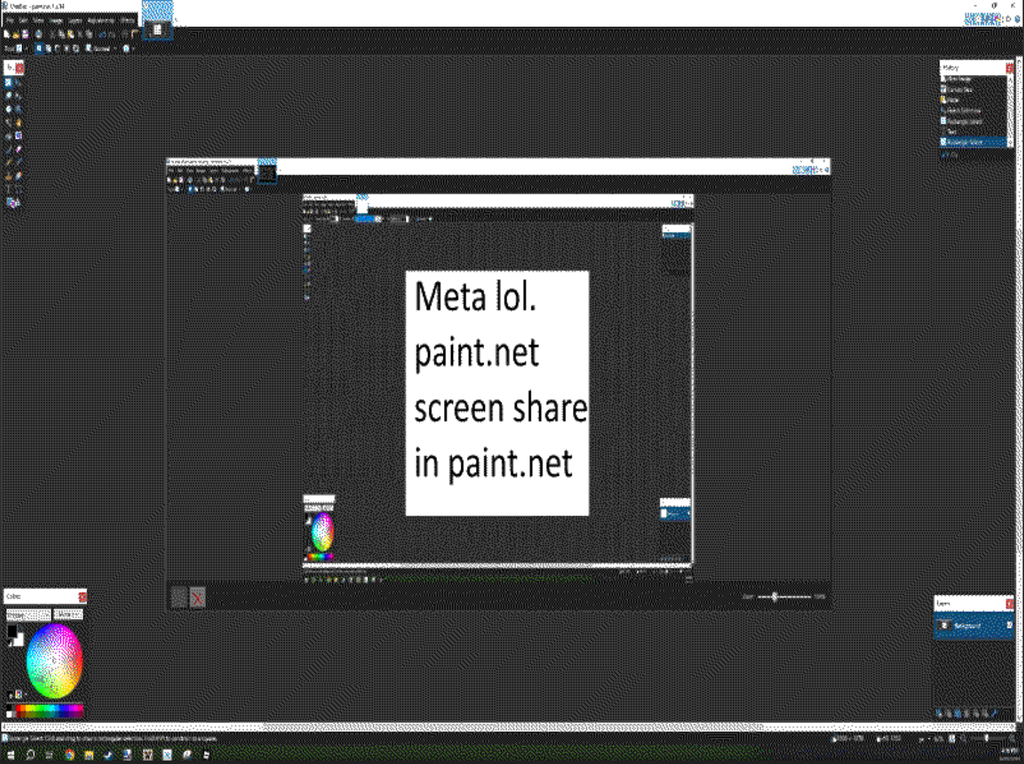Close the Layers panel
This screenshot has height=764, width=1024.
coord(1010,603)
